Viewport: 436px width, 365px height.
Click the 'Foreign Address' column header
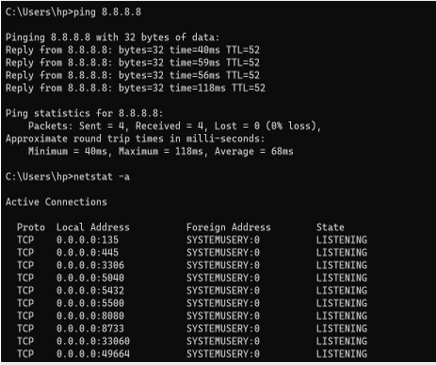click(228, 227)
